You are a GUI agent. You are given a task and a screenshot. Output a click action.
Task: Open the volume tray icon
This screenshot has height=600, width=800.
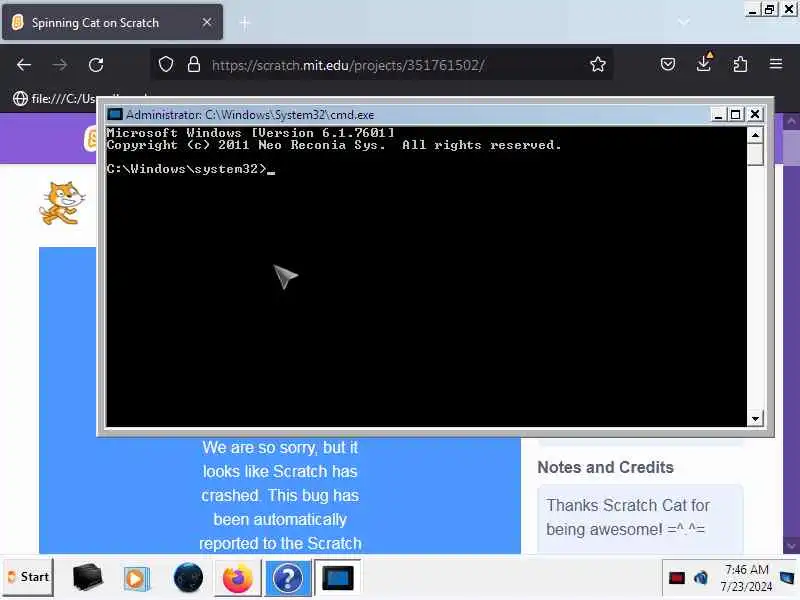701,578
